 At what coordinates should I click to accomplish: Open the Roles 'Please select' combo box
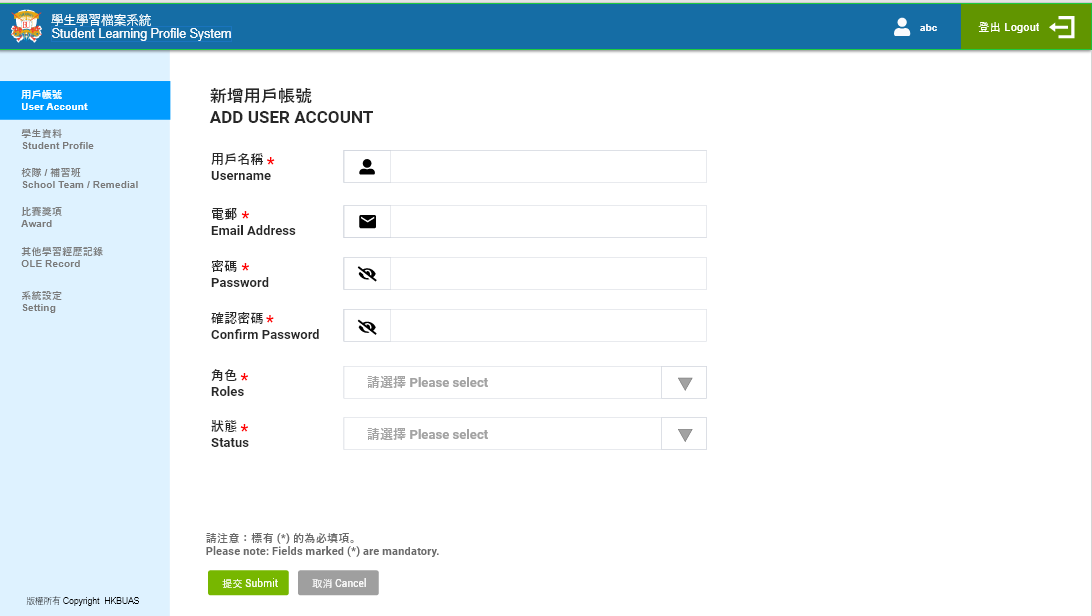502,383
